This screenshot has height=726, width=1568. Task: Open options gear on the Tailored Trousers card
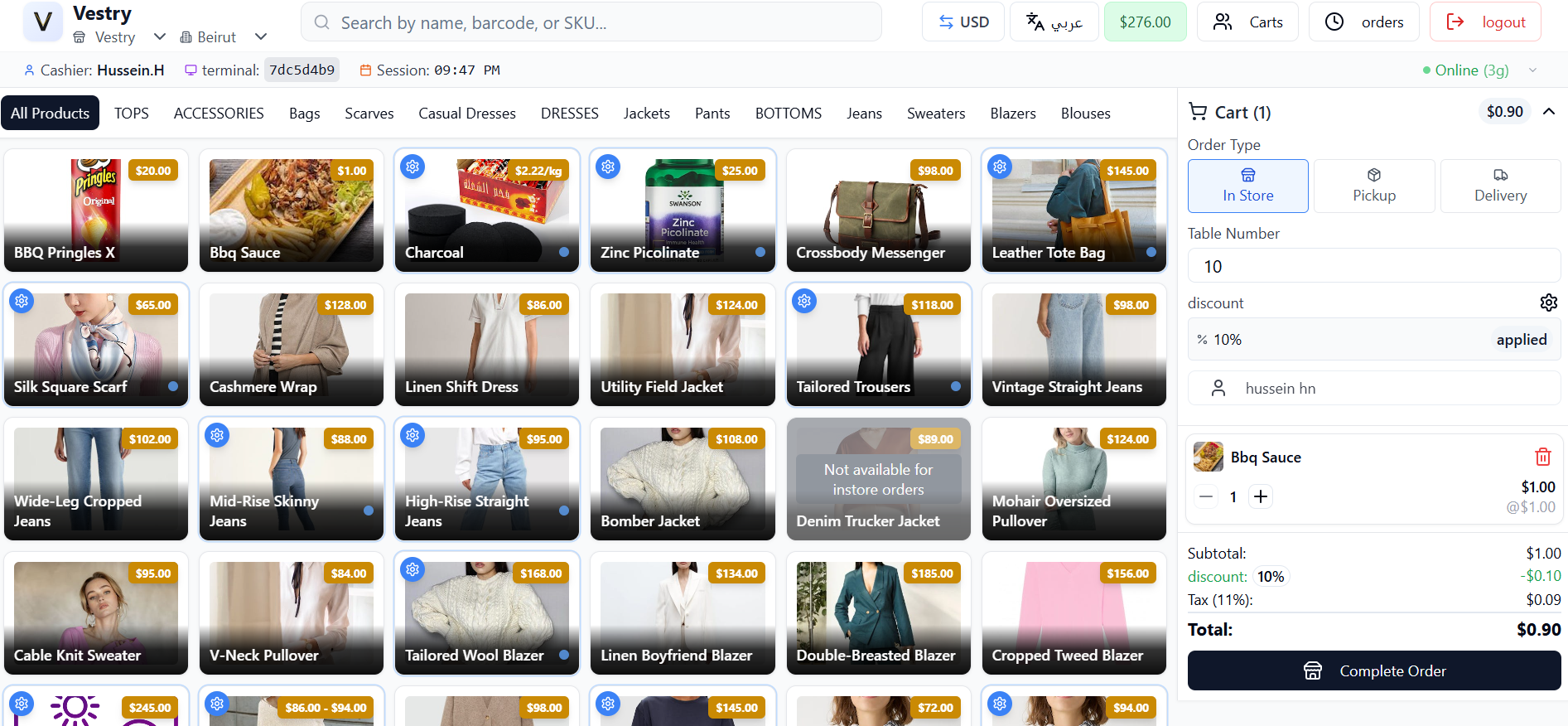click(x=804, y=301)
